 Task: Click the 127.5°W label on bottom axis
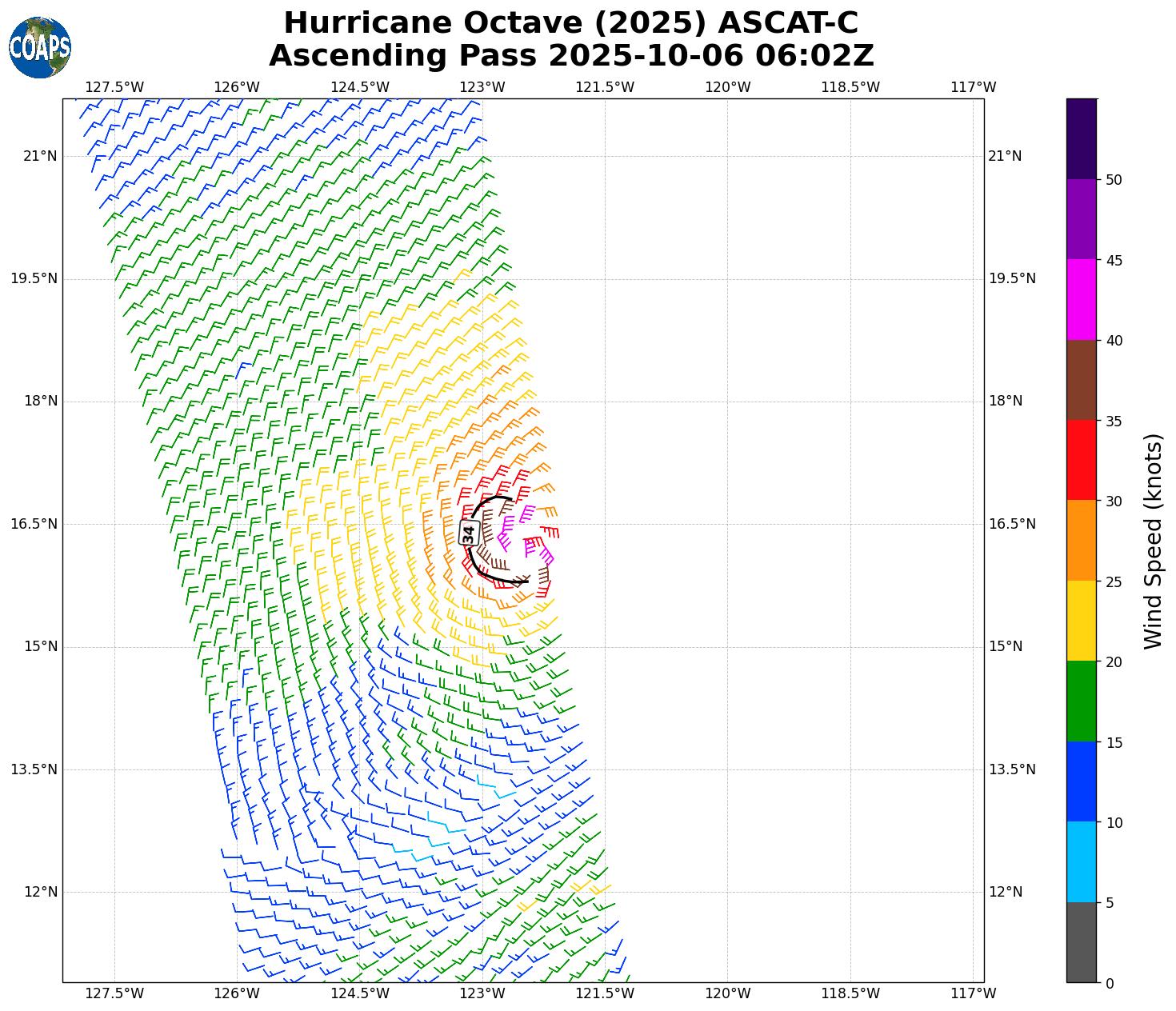pos(114,993)
